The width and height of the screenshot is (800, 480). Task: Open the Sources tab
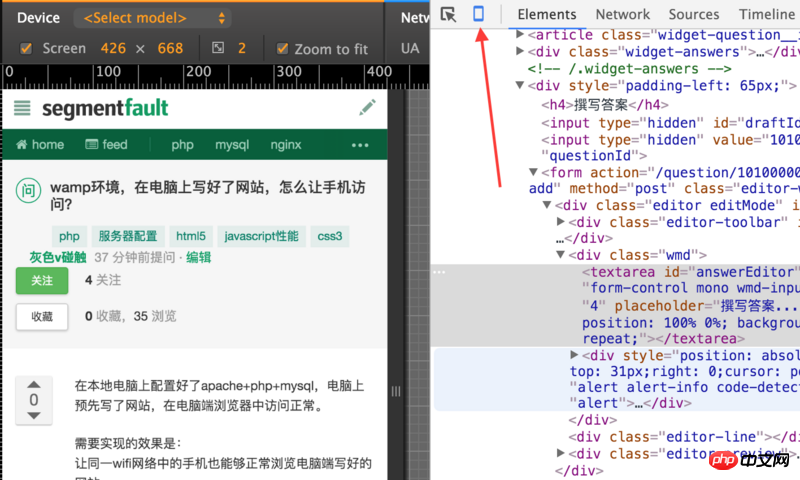tap(693, 14)
